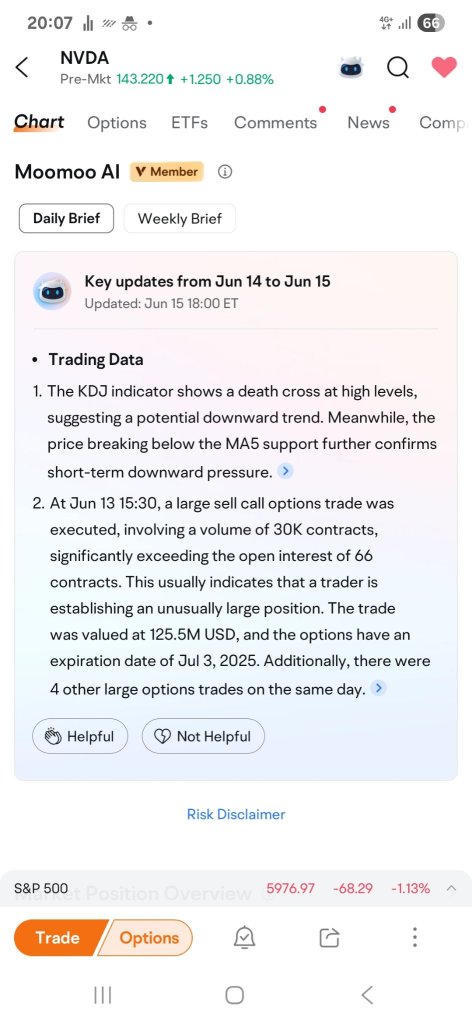Expand details arrow after KDJ indicator item

[285, 472]
